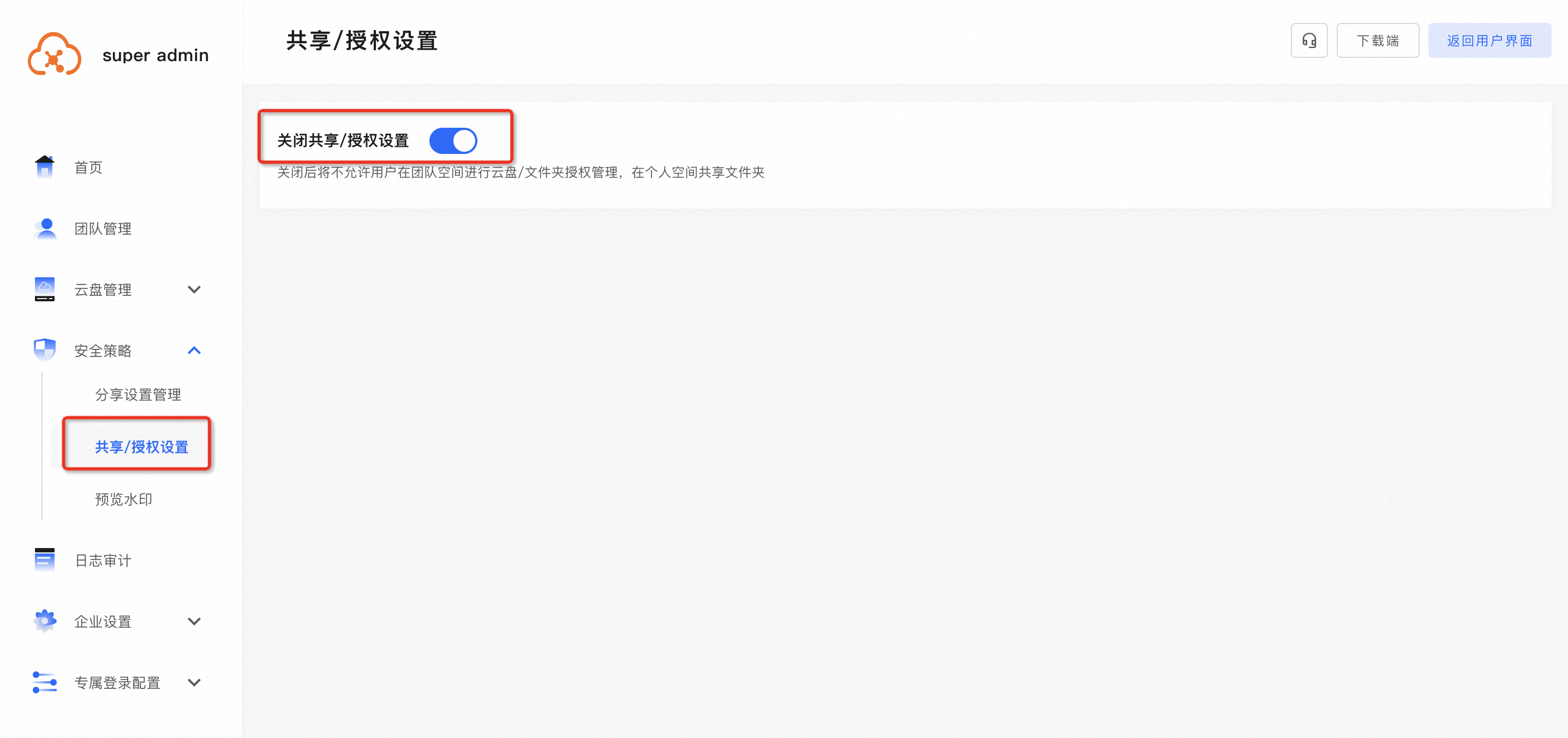Open 分享设置管理 submenu item

(137, 395)
